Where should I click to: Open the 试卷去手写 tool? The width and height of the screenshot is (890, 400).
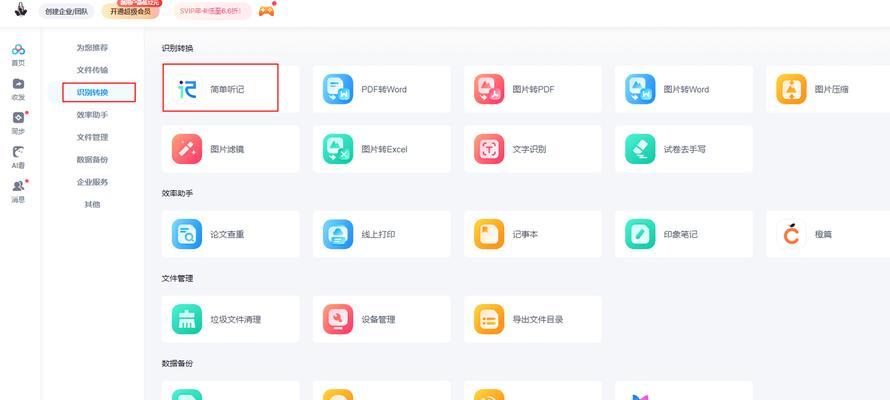tap(683, 149)
